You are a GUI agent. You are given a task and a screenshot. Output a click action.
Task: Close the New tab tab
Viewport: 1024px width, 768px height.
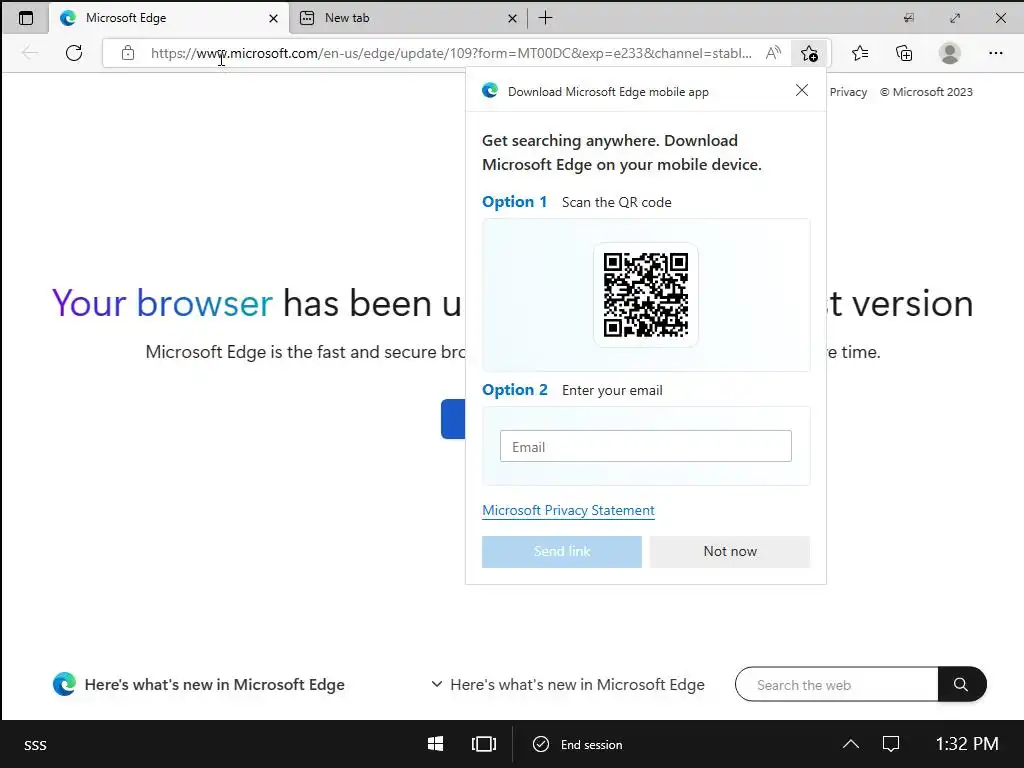(x=513, y=18)
